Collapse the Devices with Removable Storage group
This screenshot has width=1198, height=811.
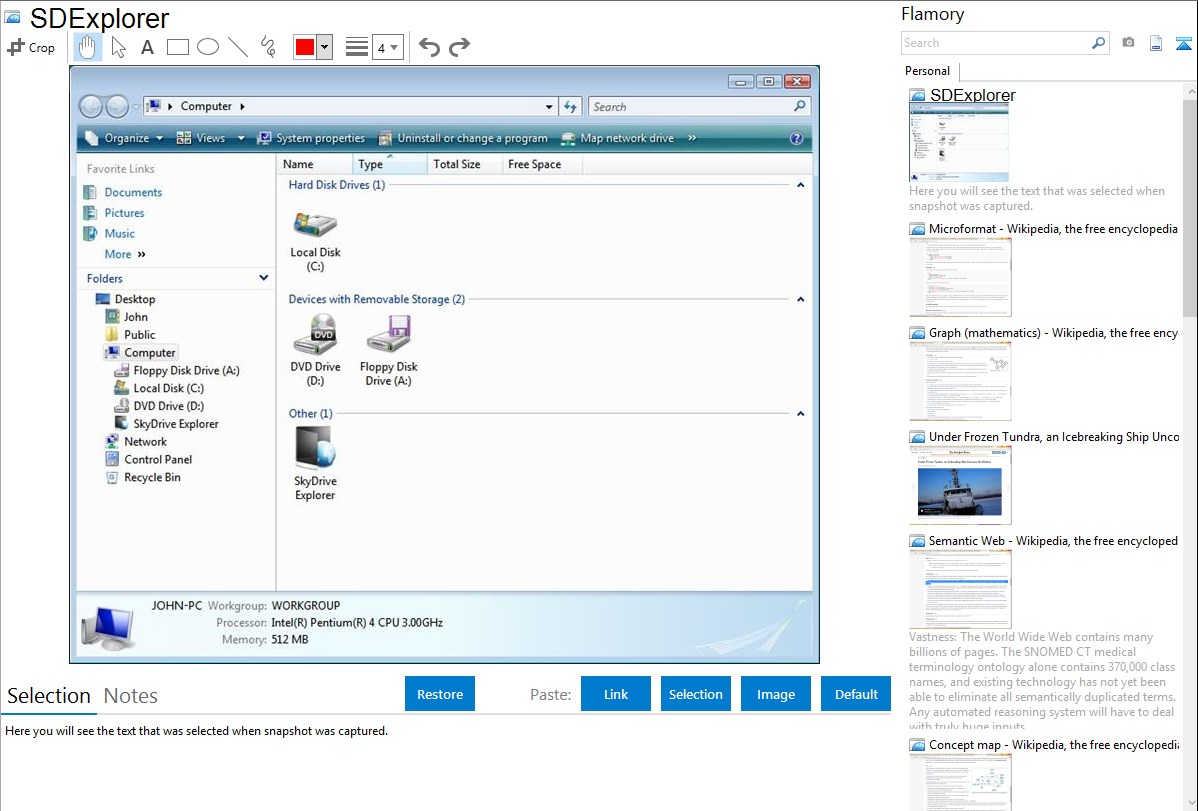click(800, 300)
